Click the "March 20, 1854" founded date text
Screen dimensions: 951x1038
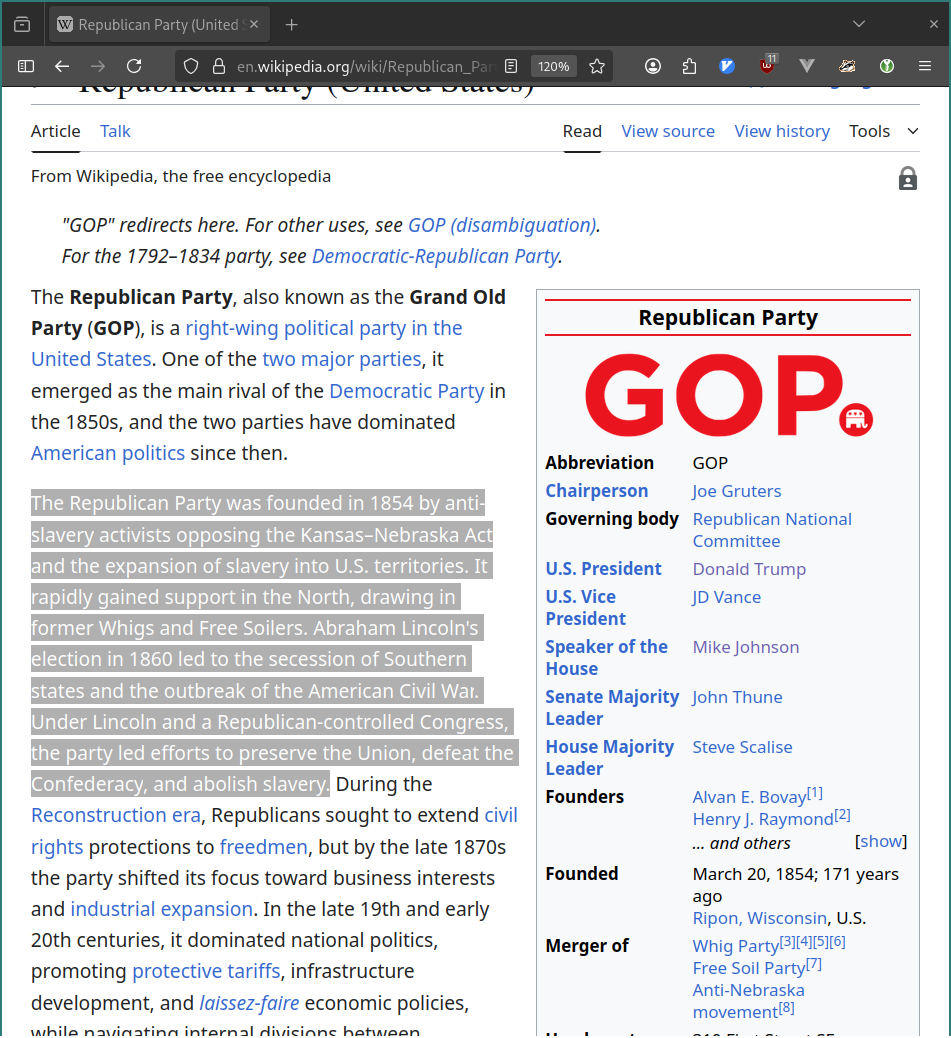coord(751,874)
